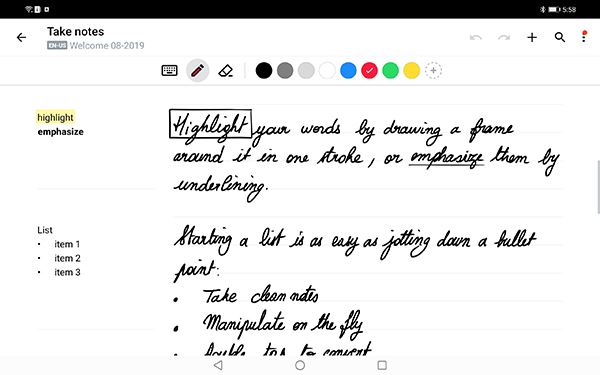Click the vertical scrollbar handle
Image resolution: width=600 pixels, height=375 pixels.
point(598,187)
